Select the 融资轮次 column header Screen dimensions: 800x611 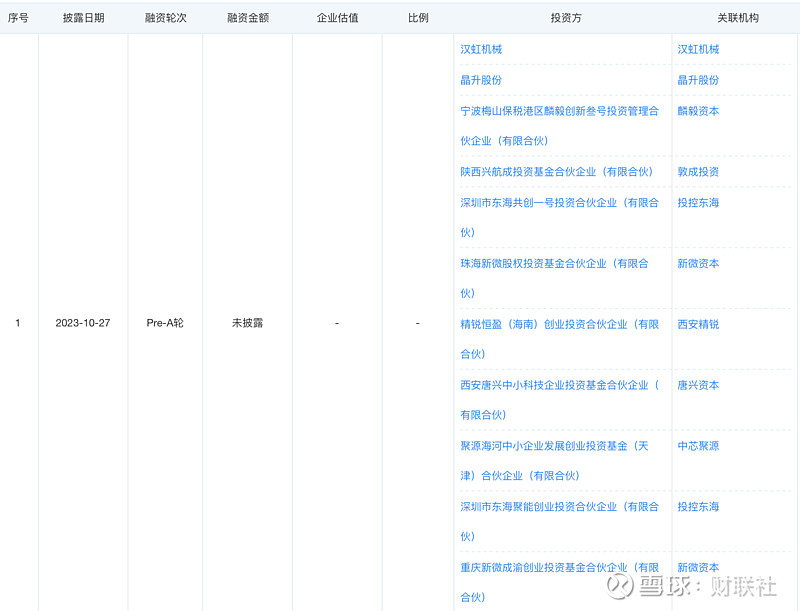[166, 18]
